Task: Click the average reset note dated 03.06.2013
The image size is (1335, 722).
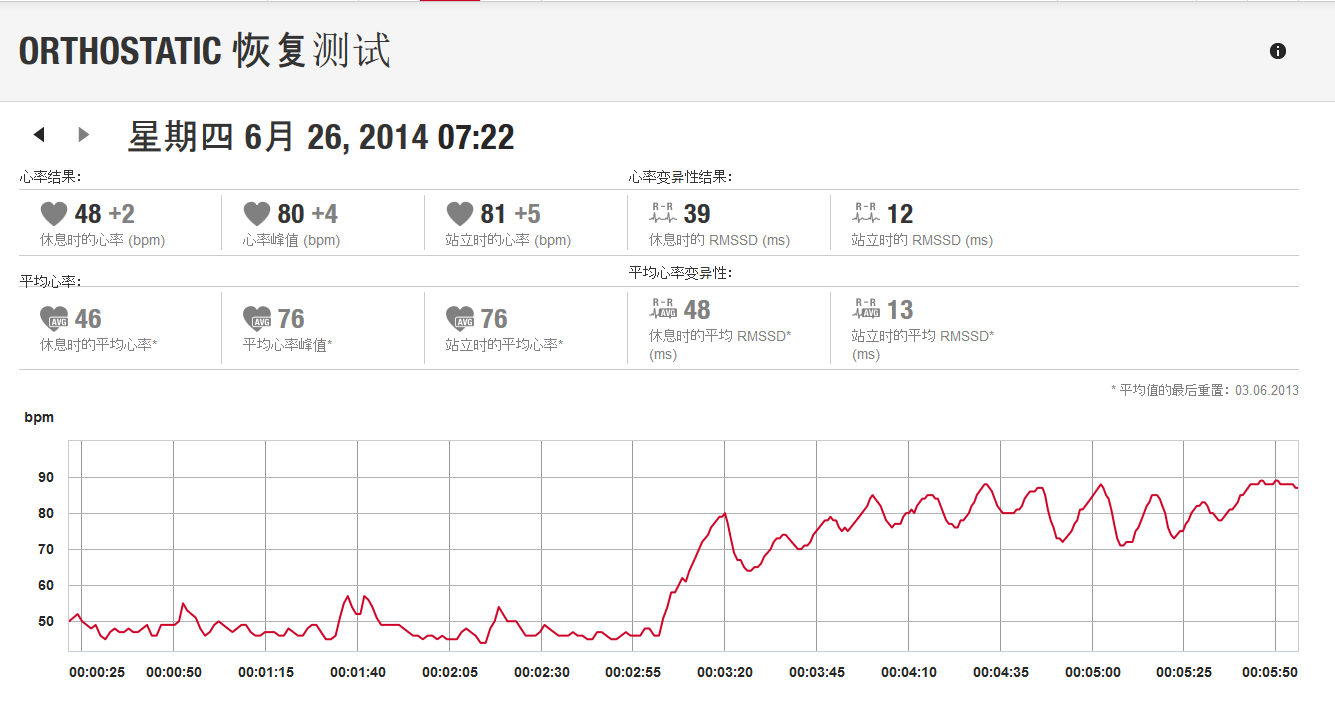Action: (x=1205, y=390)
